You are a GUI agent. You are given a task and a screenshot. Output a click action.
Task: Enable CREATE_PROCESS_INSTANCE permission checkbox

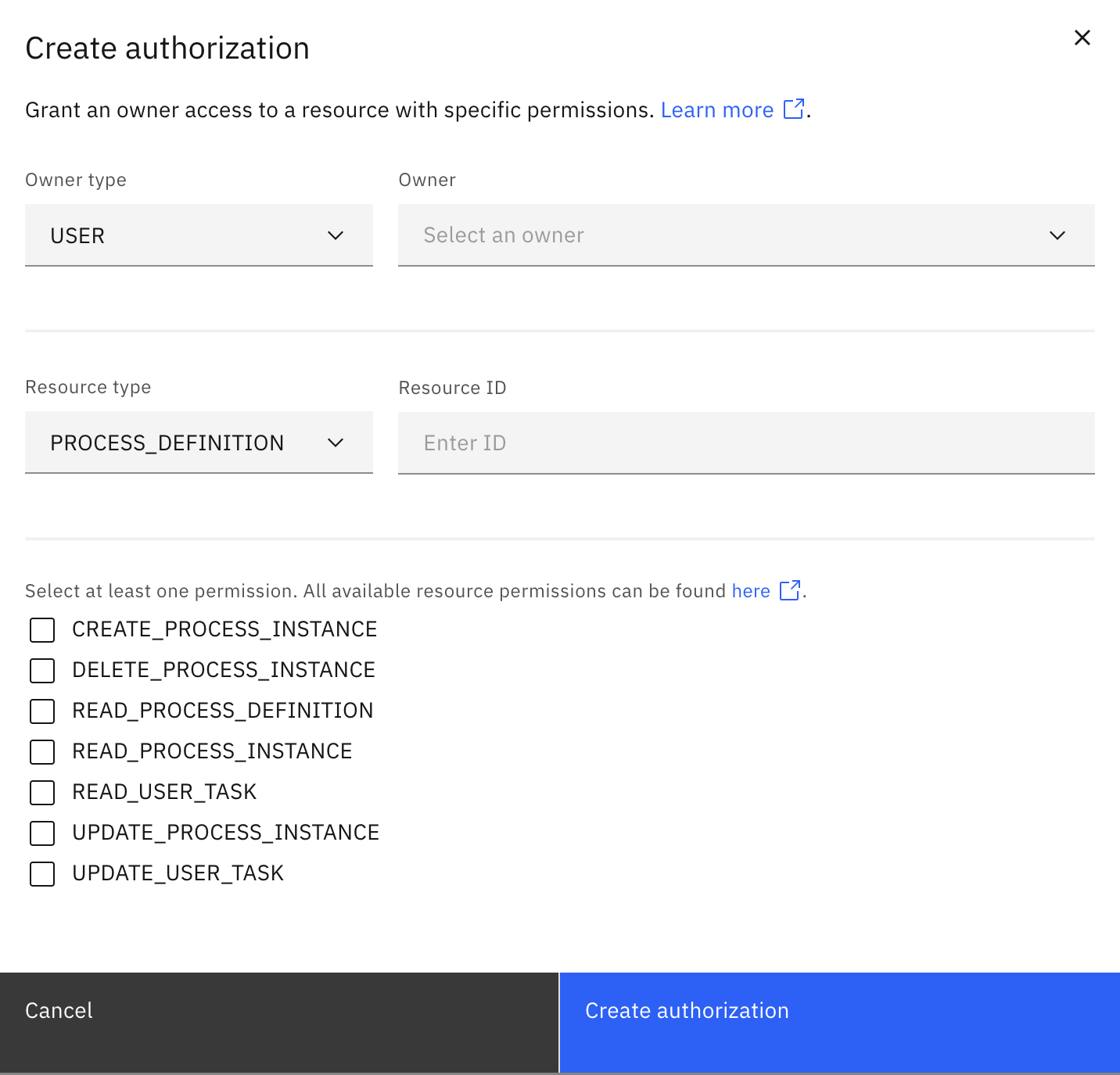[x=42, y=630]
